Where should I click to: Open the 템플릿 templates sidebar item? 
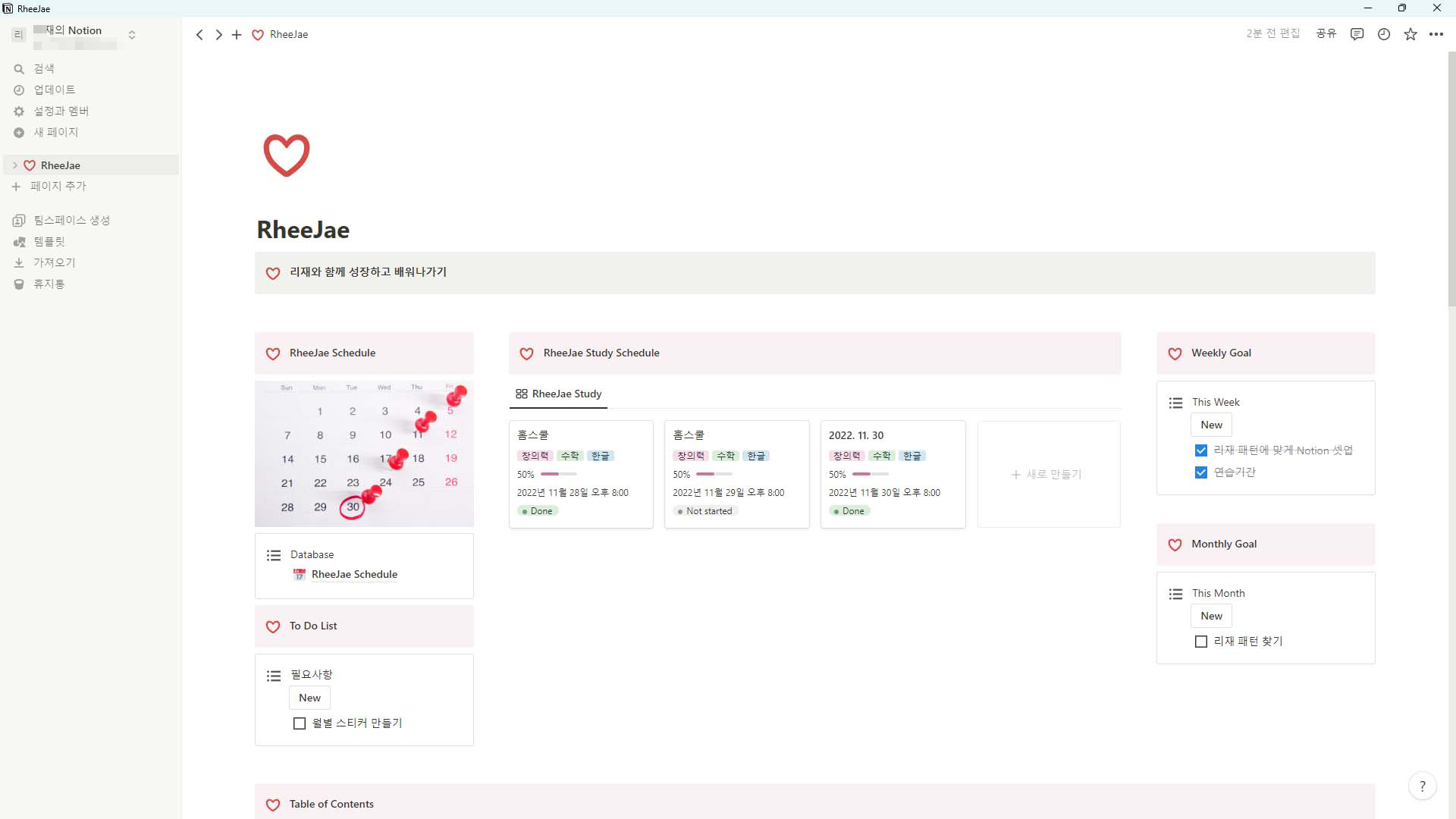coord(49,242)
